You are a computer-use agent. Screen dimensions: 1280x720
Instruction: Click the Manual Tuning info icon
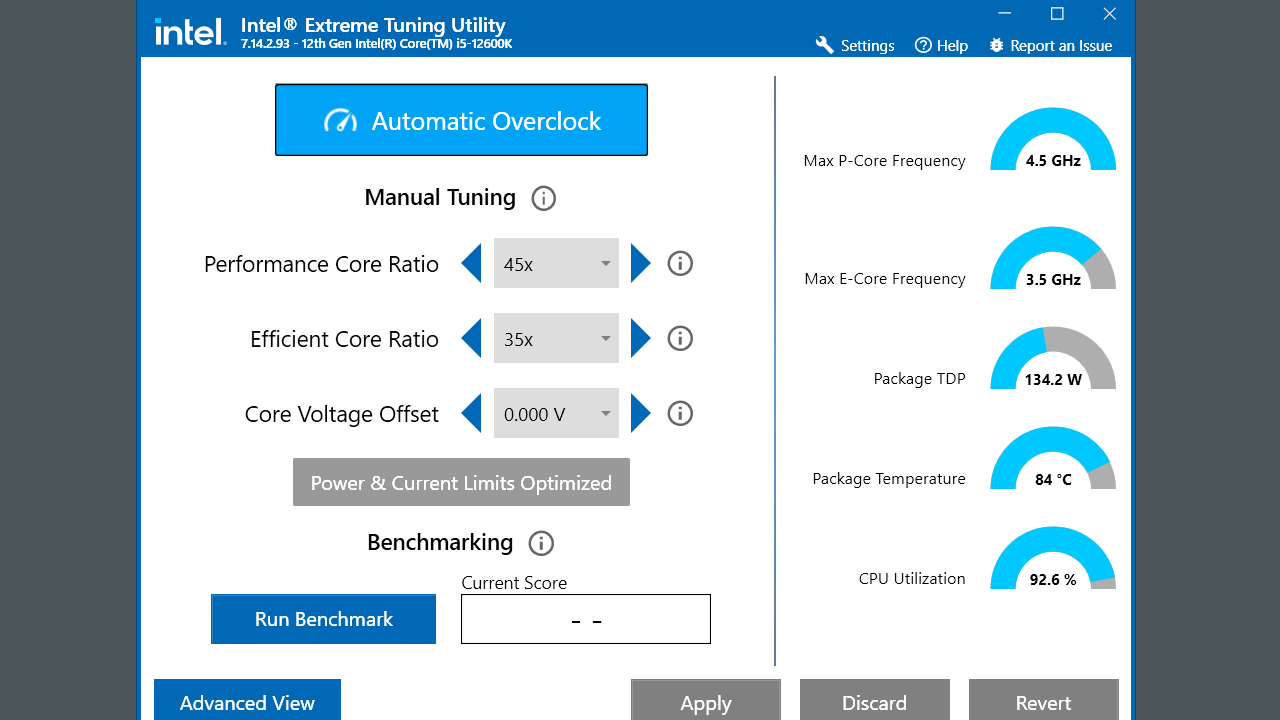(543, 198)
